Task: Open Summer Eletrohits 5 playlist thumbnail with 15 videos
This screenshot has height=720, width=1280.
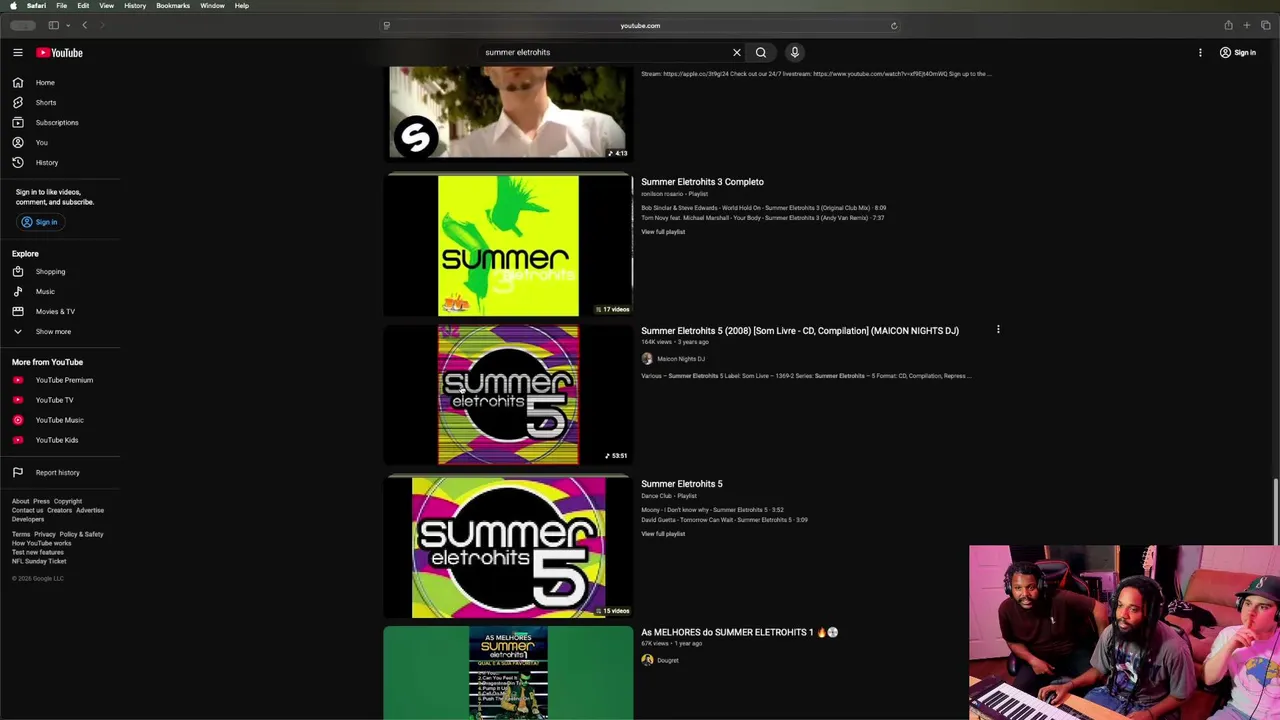Action: coord(508,547)
